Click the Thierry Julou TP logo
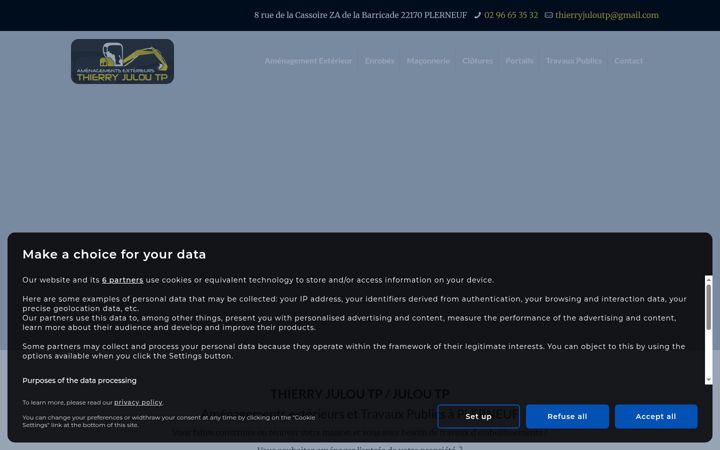 [122, 62]
